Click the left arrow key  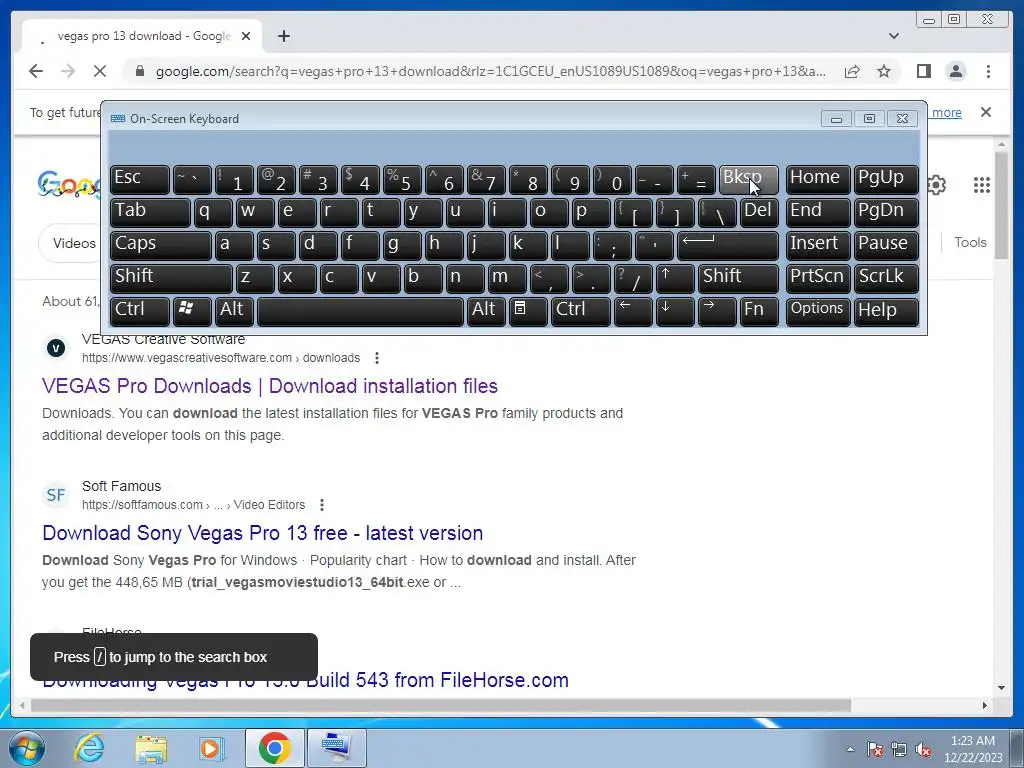[x=633, y=312]
